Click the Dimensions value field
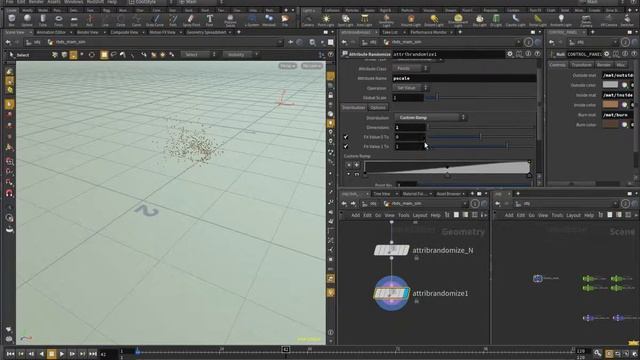 [x=410, y=127]
